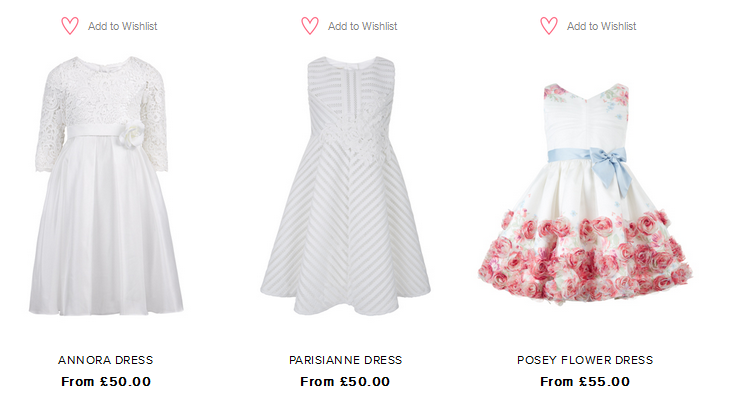
Task: Open the Parisianne Dress product image
Action: [x=345, y=185]
